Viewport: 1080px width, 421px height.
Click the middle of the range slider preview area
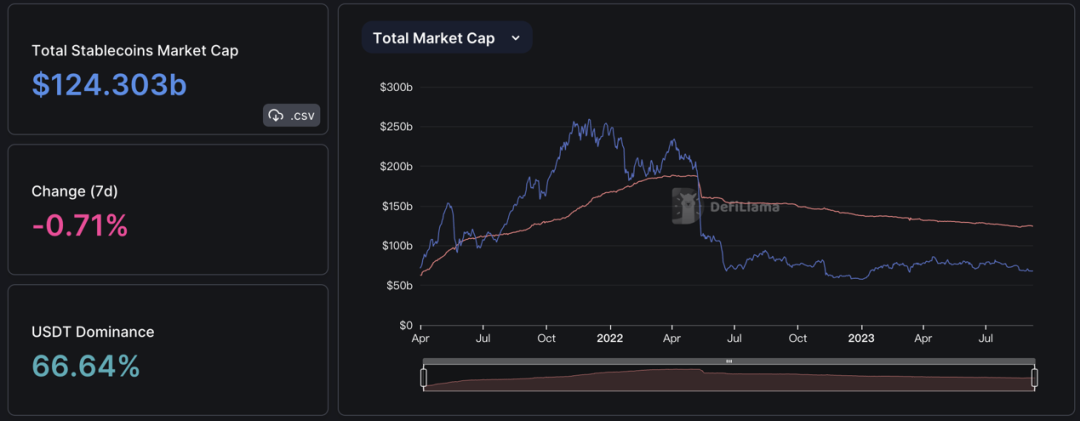point(729,380)
